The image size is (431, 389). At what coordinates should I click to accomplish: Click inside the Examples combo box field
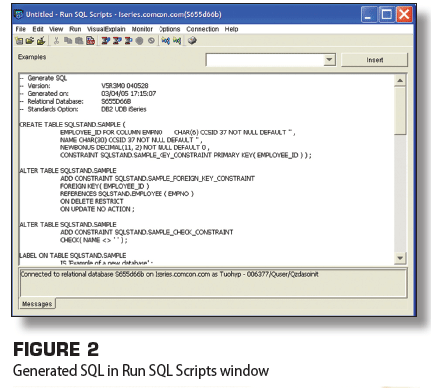pos(265,60)
